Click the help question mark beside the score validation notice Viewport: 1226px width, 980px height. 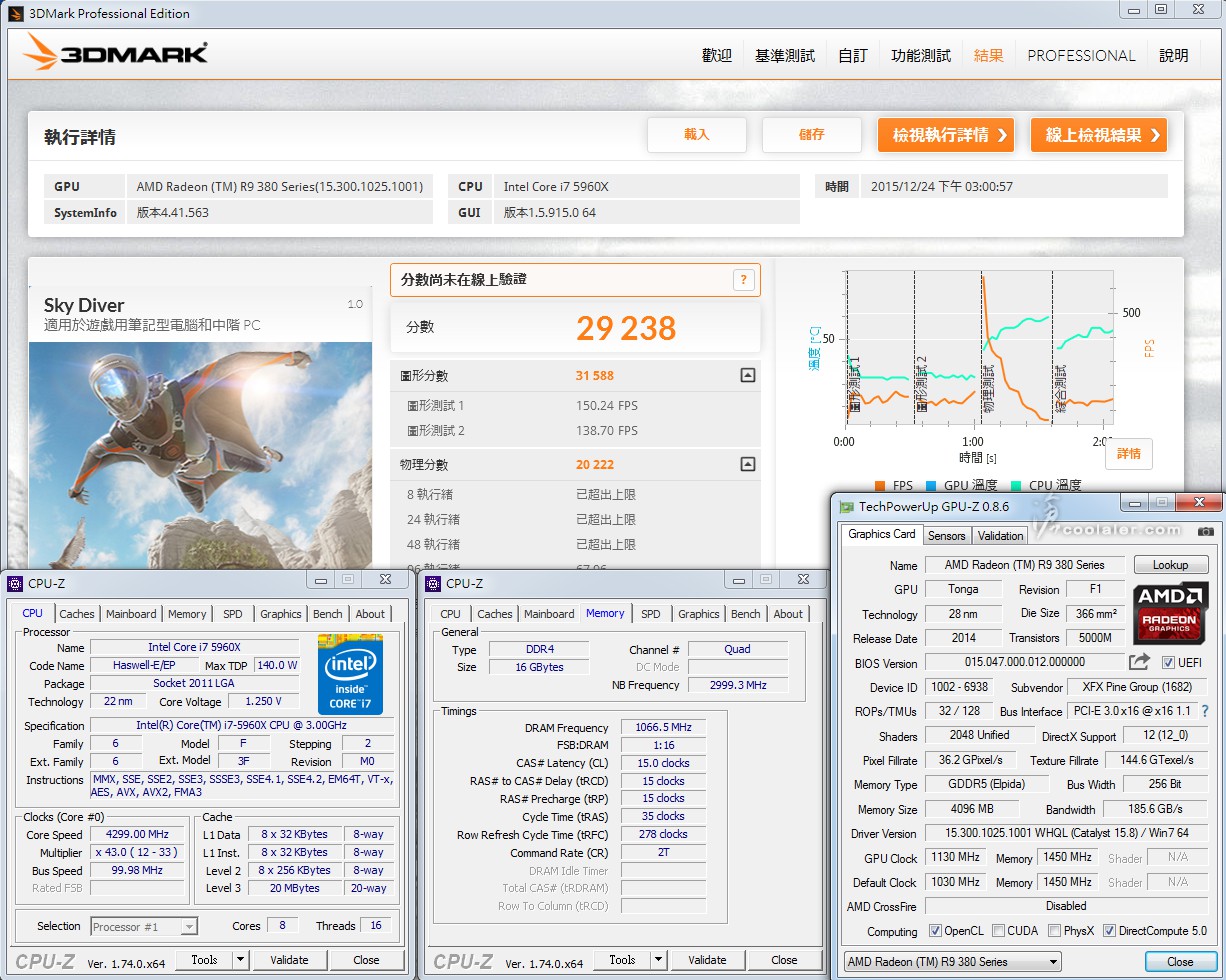743,280
